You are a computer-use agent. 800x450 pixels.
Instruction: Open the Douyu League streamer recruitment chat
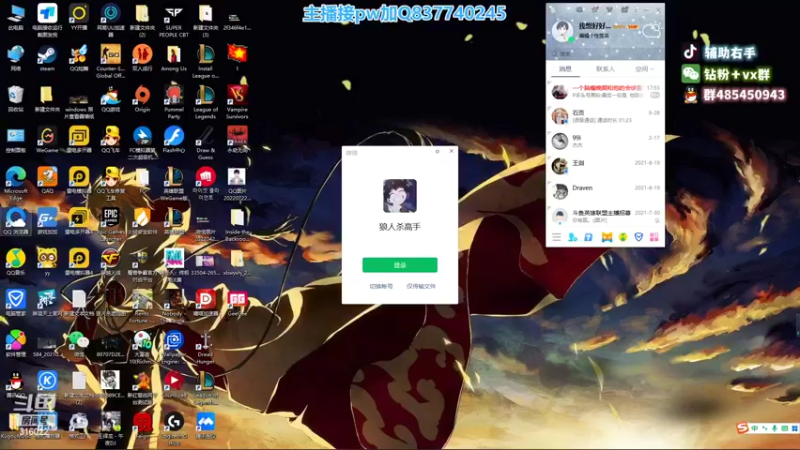pyautogui.click(x=605, y=216)
